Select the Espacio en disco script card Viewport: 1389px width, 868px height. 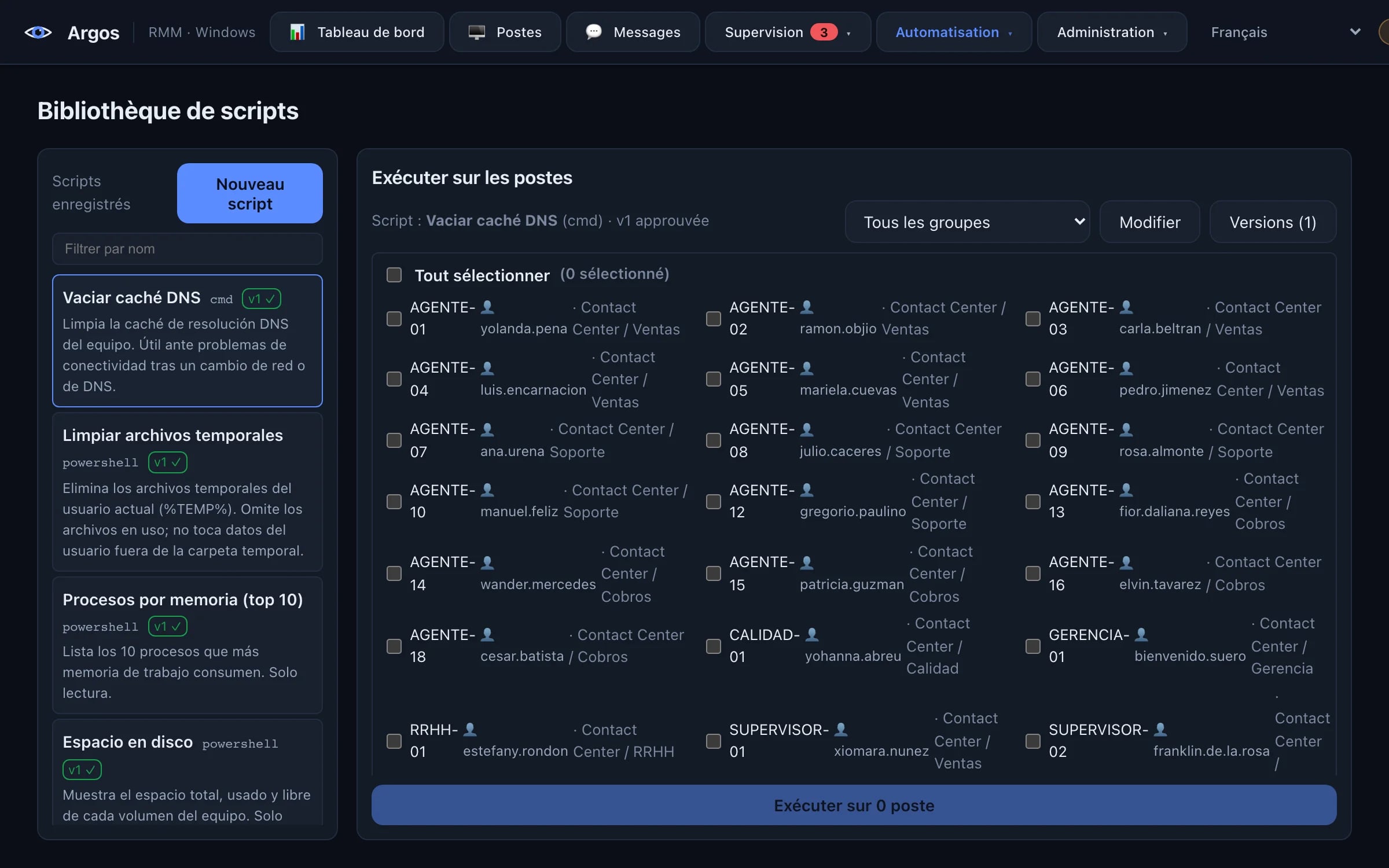(x=188, y=773)
